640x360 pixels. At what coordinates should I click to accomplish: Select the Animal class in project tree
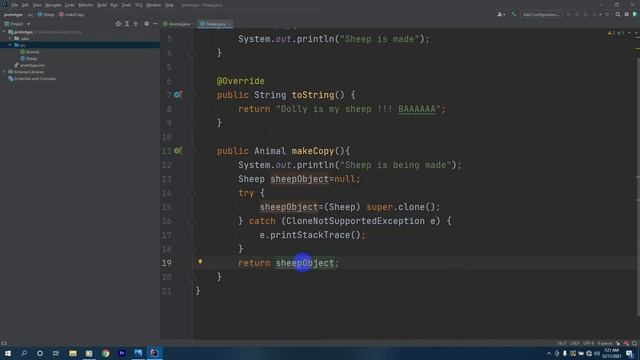pos(30,52)
